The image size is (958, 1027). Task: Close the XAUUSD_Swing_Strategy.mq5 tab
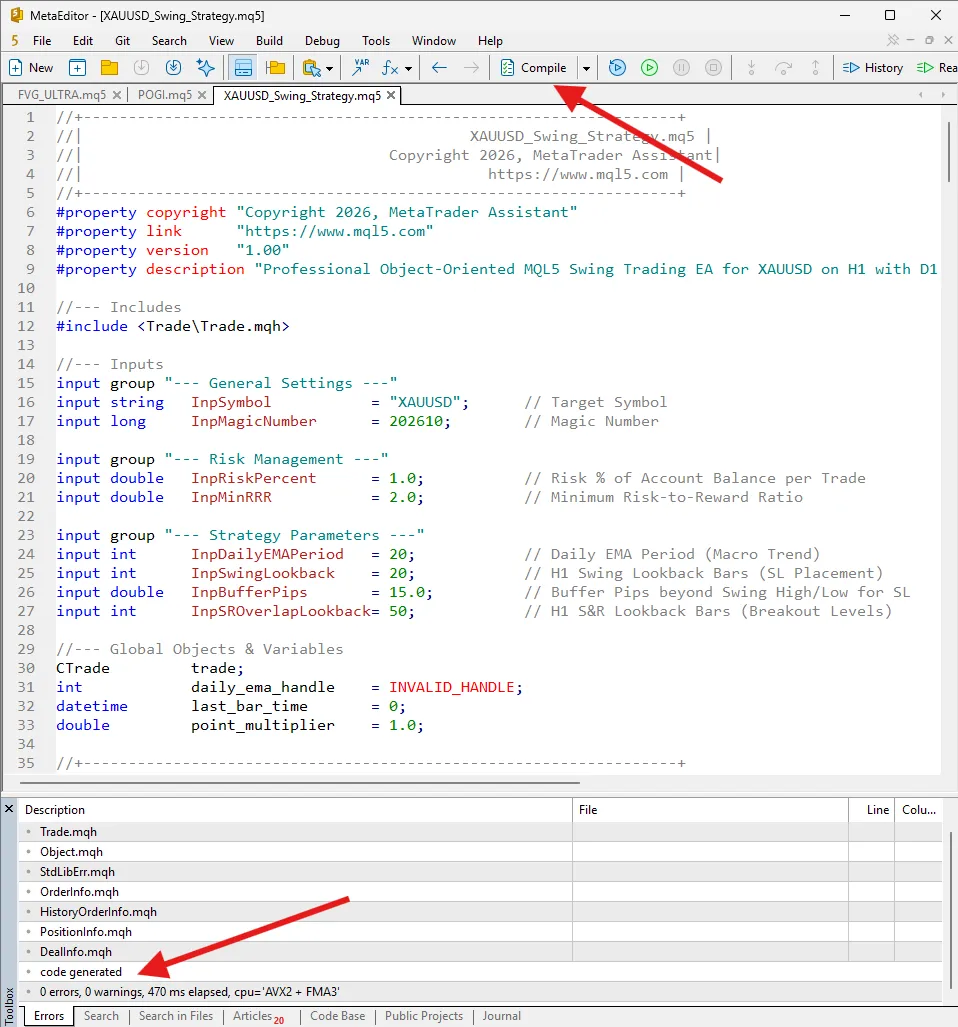[x=391, y=95]
